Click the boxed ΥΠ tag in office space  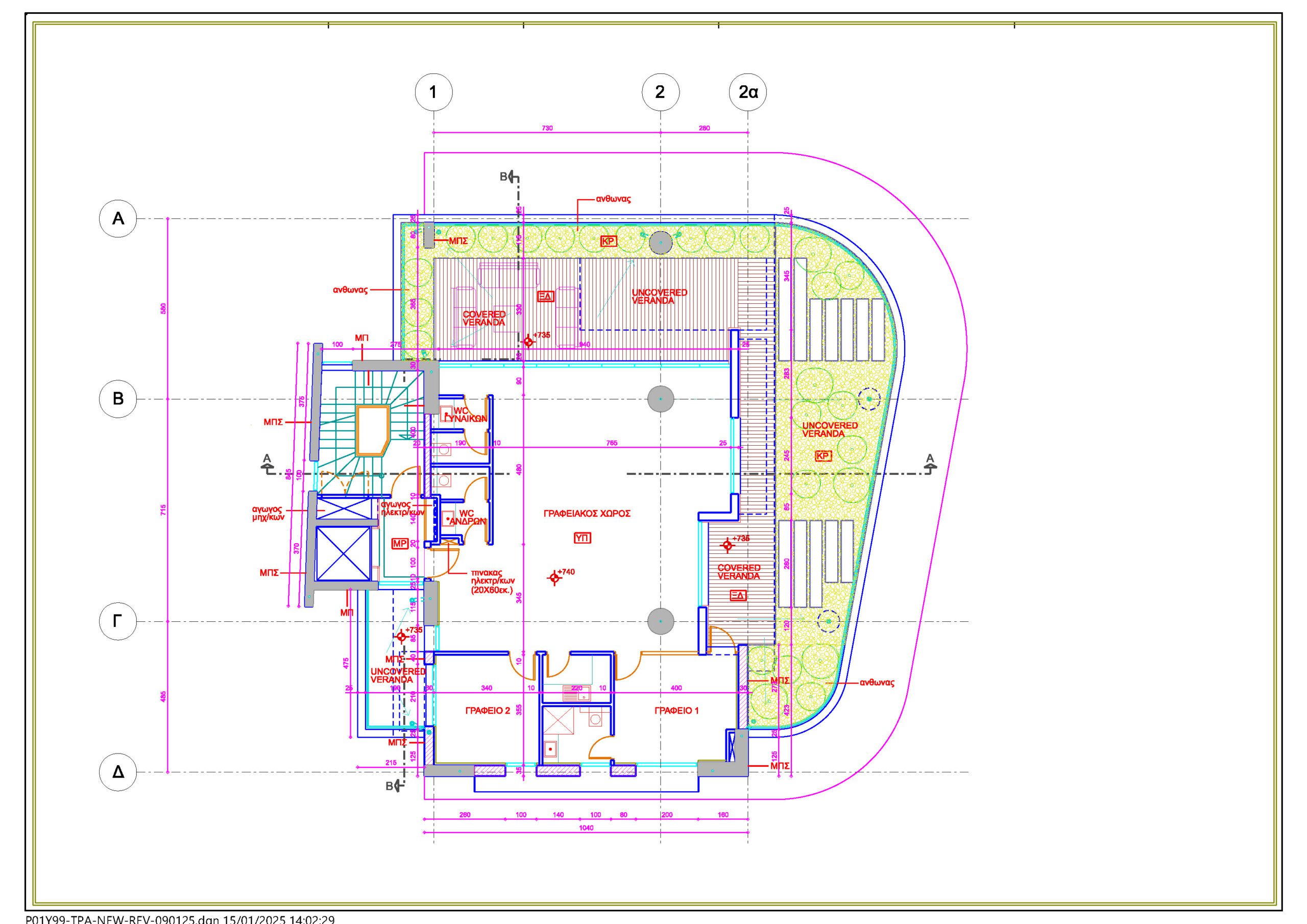[x=583, y=538]
